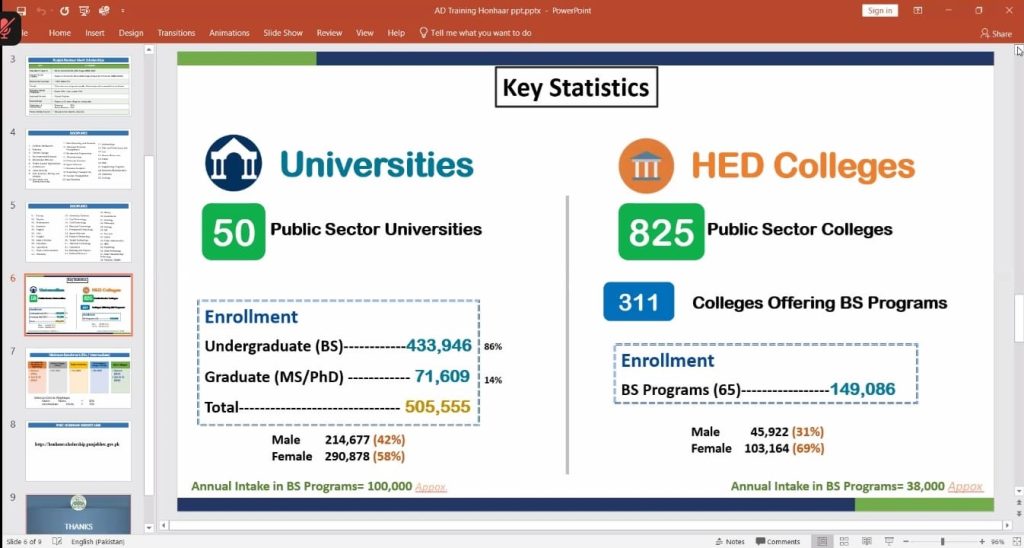Expand the Customize Quick Access Toolbar arrow
The width and height of the screenshot is (1024, 548).
coord(123,10)
